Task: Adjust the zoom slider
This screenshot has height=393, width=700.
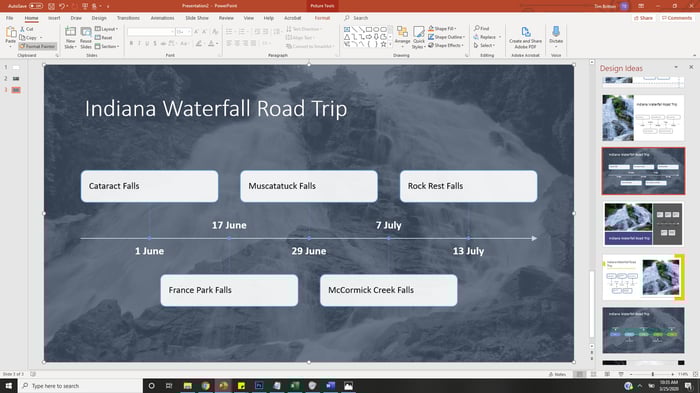Action: [653, 374]
